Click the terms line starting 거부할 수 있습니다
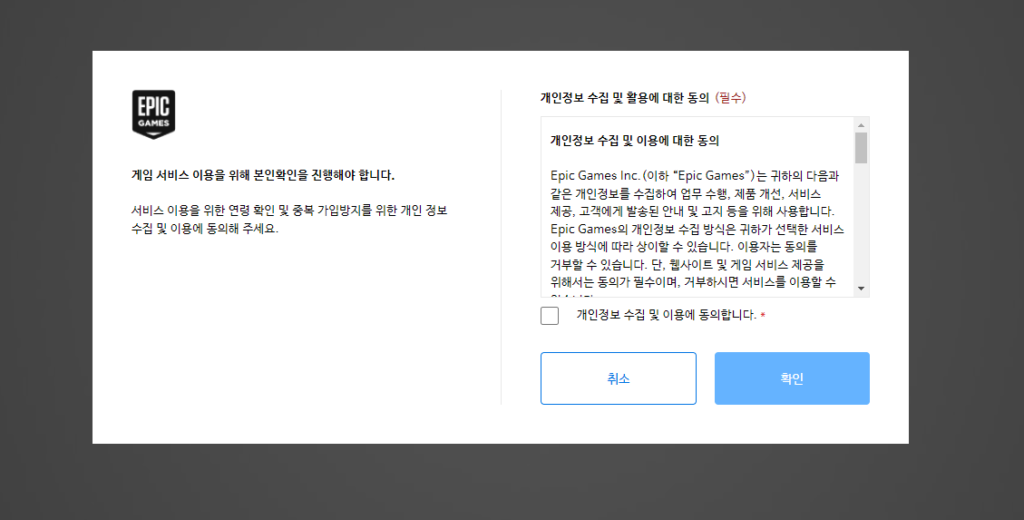The image size is (1024, 520). point(688,265)
